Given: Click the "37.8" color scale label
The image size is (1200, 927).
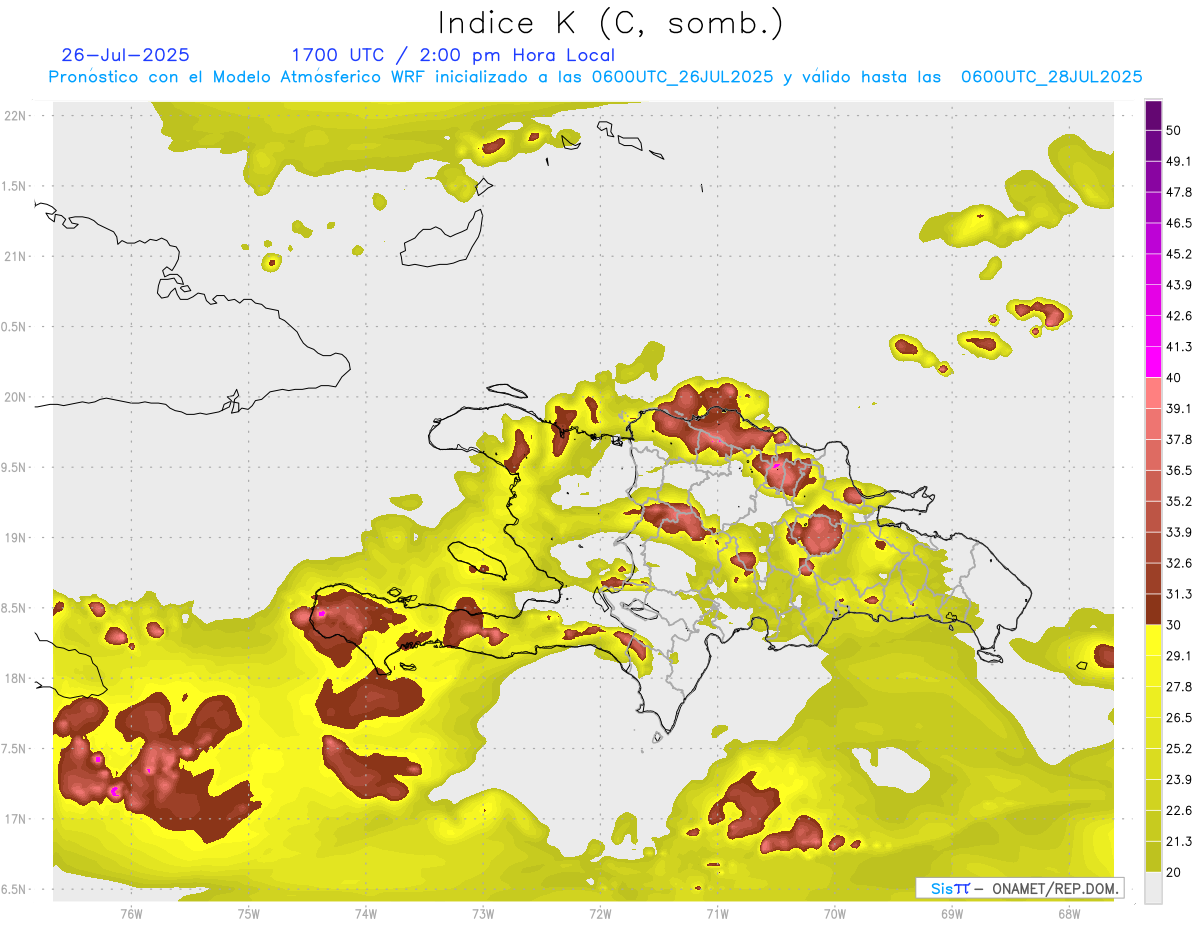Looking at the screenshot, I should (x=1179, y=439).
